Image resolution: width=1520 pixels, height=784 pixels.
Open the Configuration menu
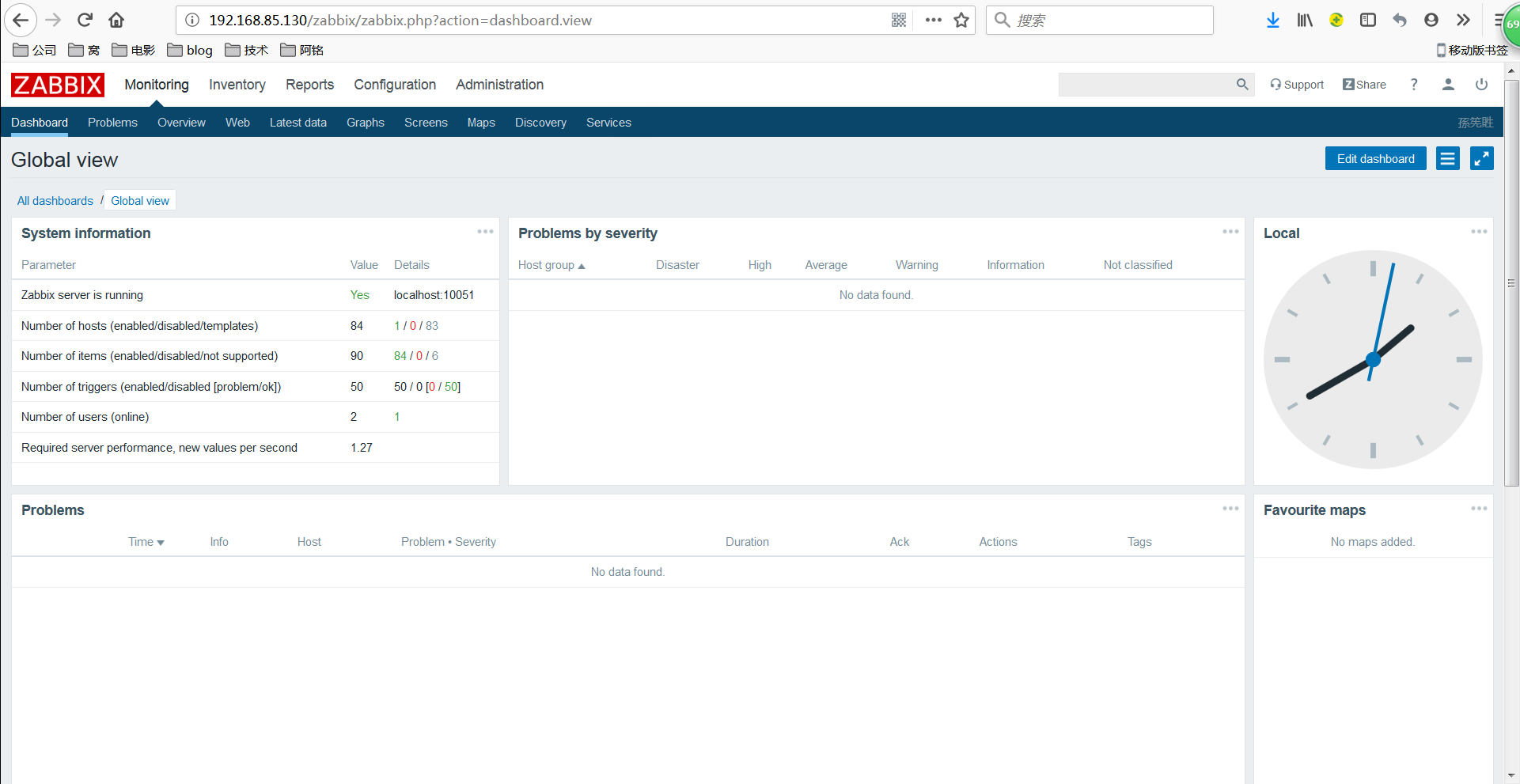click(x=395, y=85)
